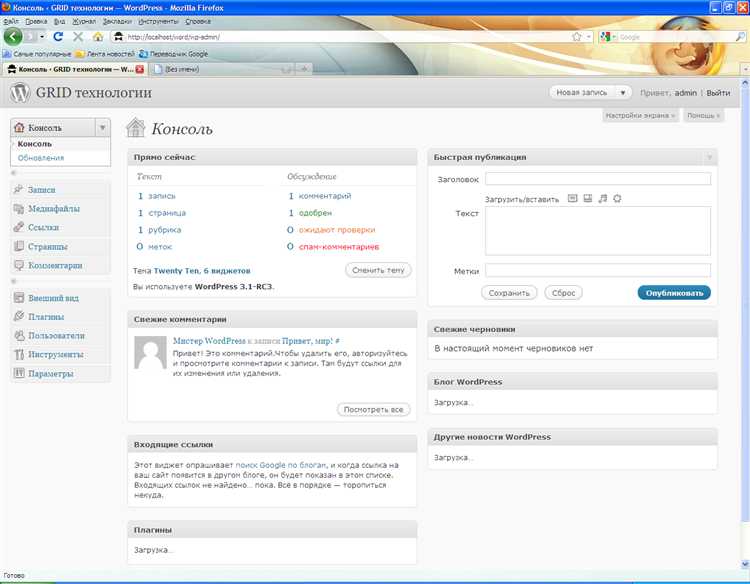This screenshot has height=584, width=750.
Task: Open the Закладки menu
Action: pyautogui.click(x=117, y=22)
